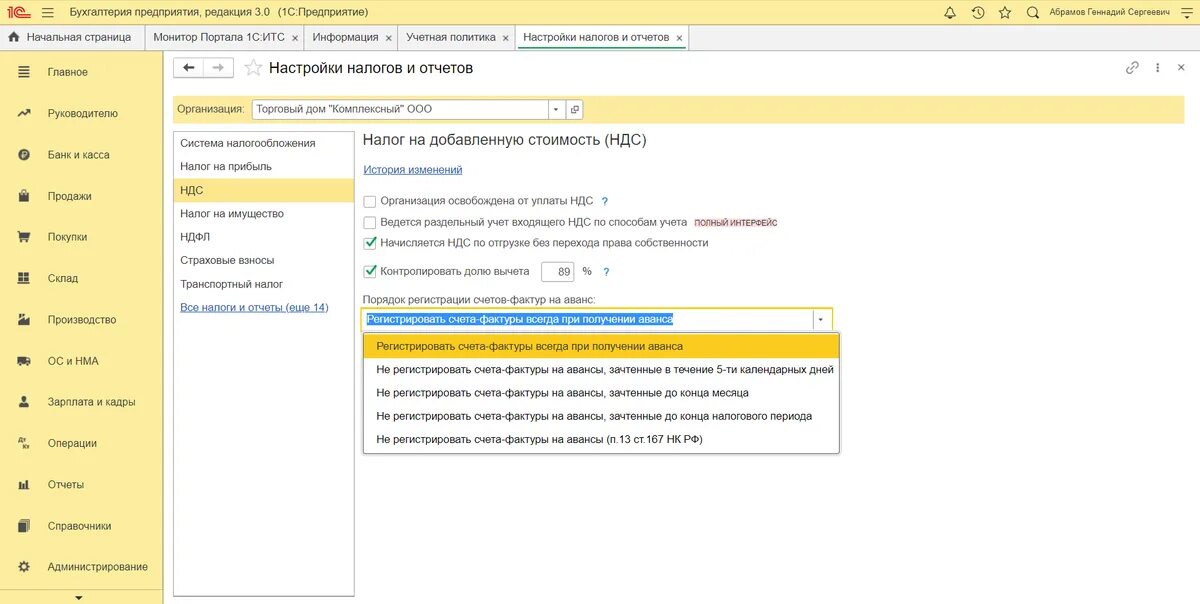Open 'Все налоги и отчеты (еще 14)' link

[254, 307]
